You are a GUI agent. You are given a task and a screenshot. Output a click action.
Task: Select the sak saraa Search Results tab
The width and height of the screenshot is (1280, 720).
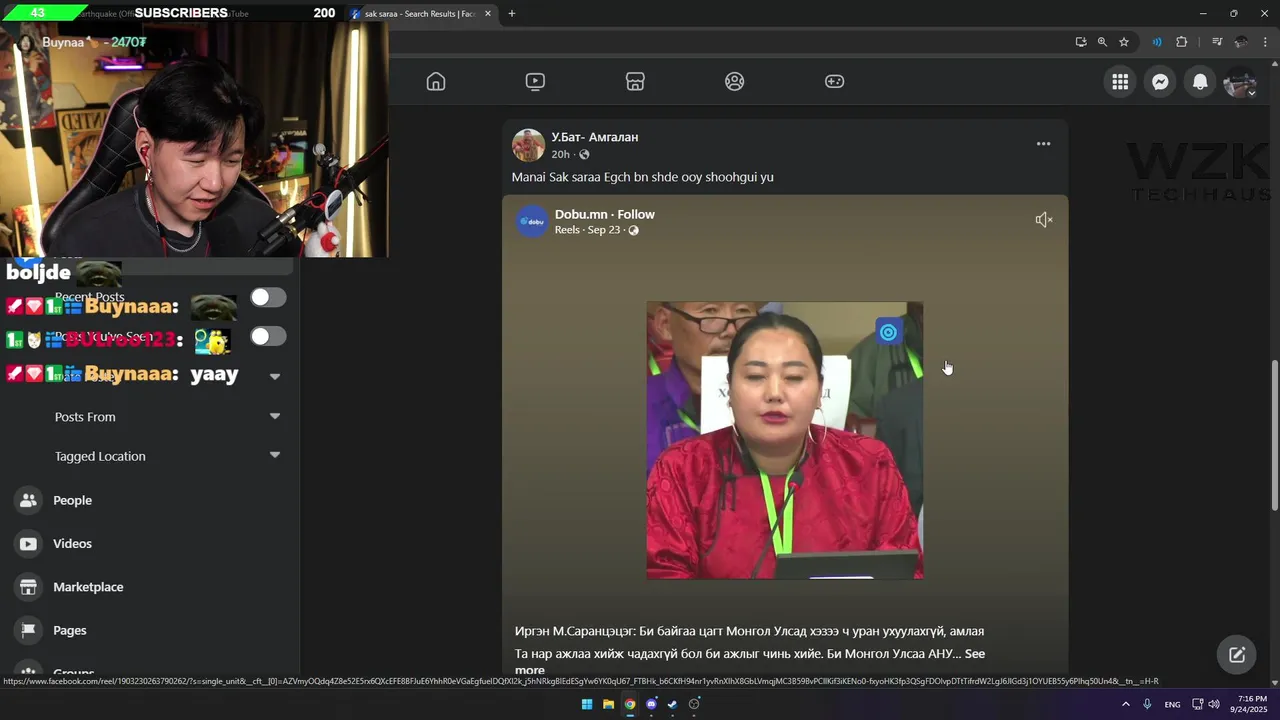click(420, 14)
